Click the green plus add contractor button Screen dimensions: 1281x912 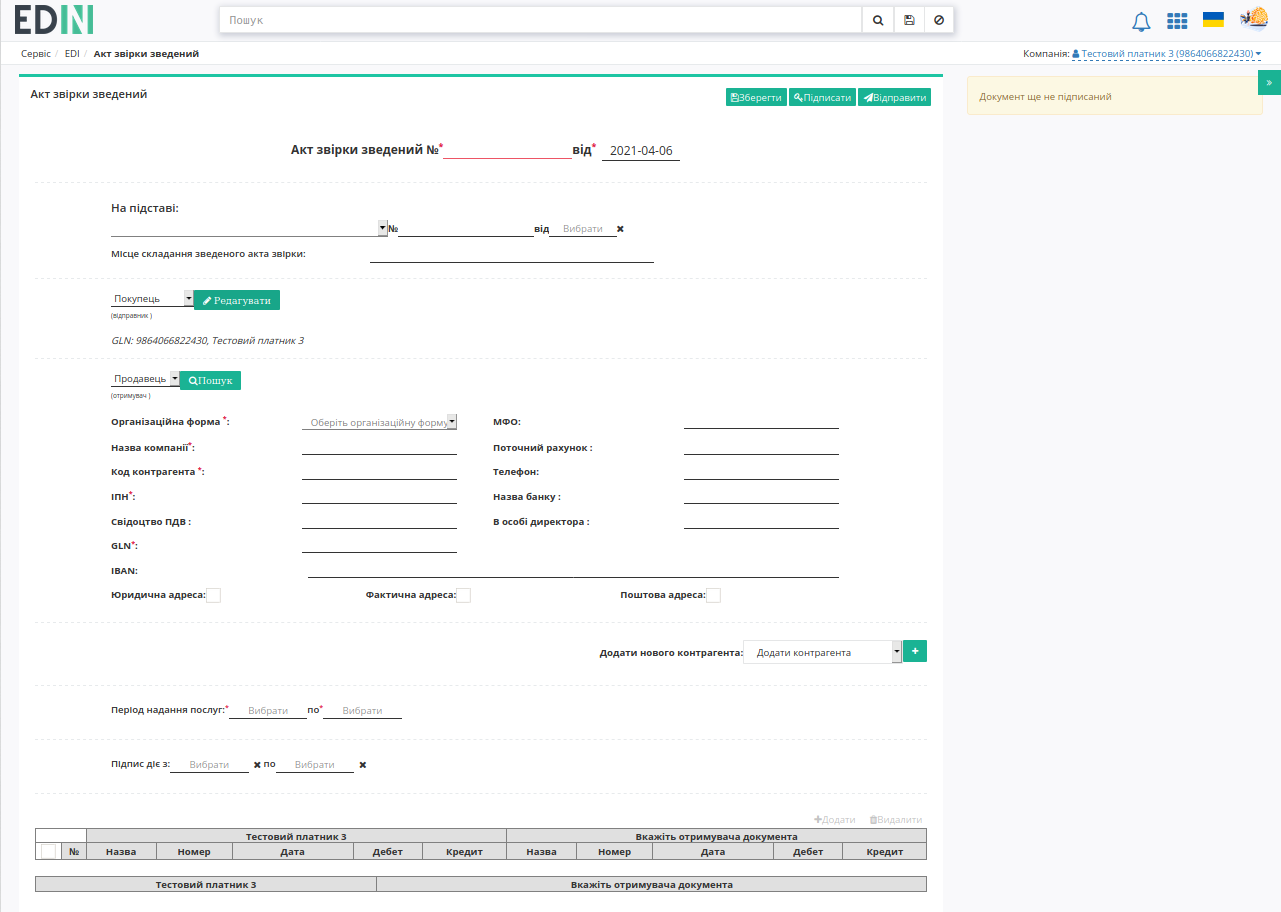point(915,651)
